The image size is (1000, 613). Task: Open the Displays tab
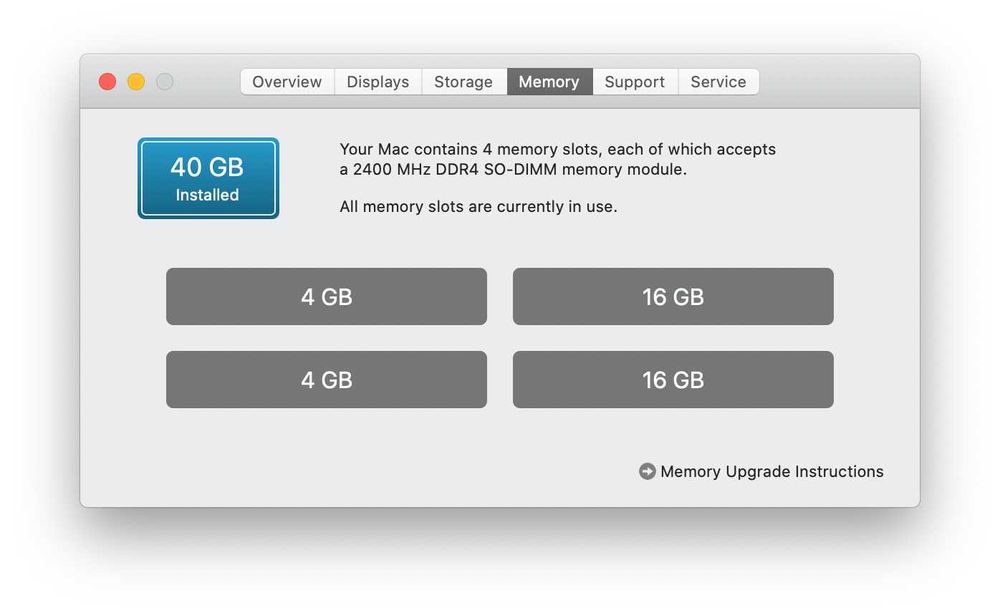(x=378, y=82)
